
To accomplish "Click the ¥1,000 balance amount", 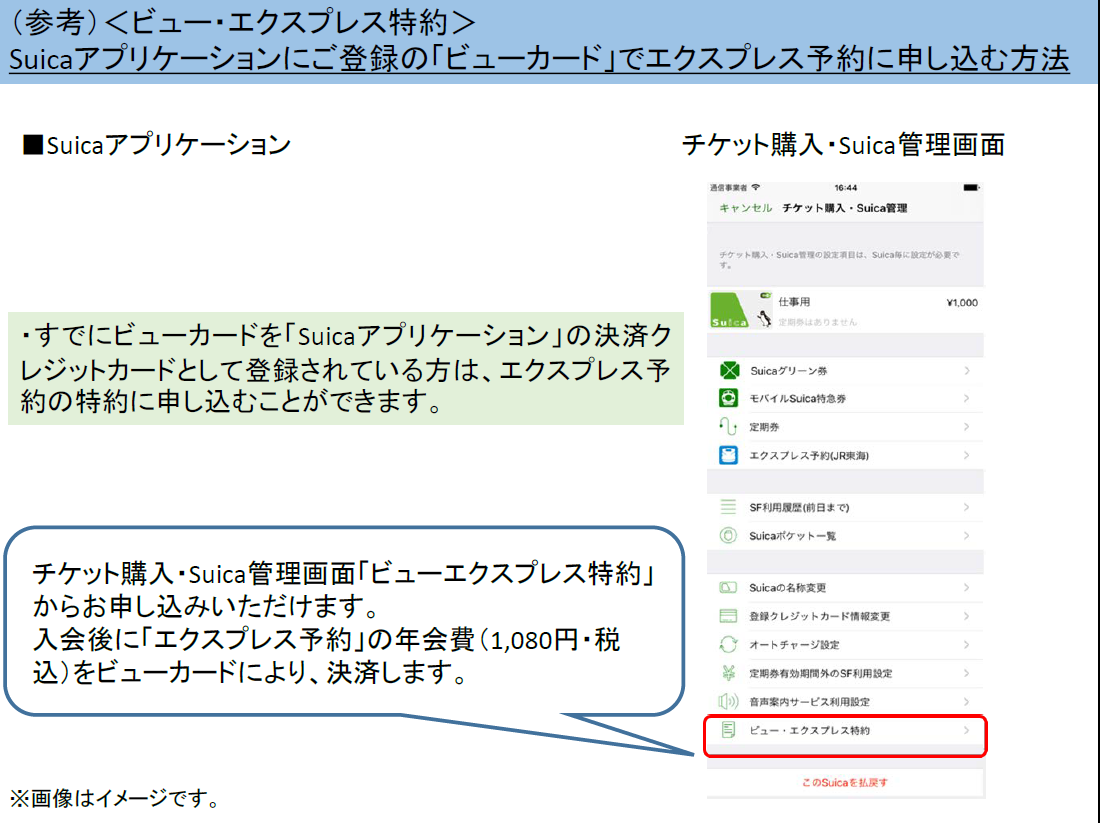I will (962, 302).
